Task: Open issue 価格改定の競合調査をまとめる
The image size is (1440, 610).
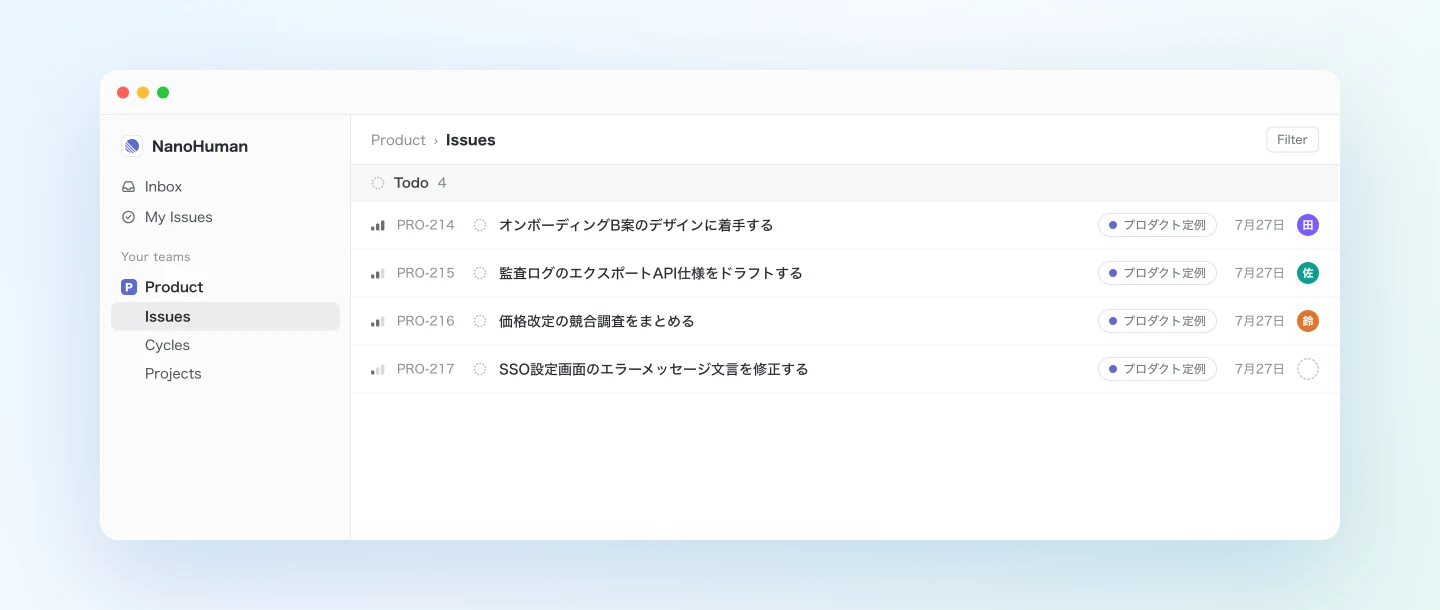Action: tap(597, 321)
